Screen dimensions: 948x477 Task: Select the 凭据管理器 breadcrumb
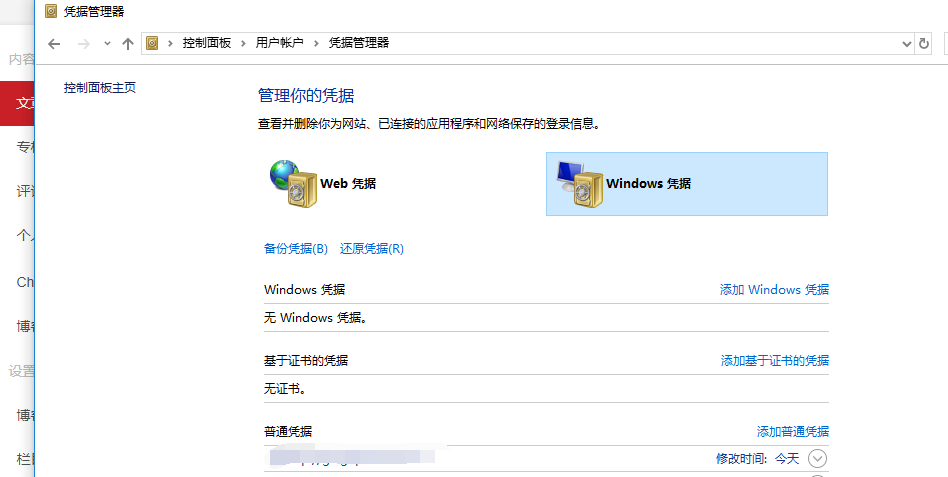click(359, 43)
